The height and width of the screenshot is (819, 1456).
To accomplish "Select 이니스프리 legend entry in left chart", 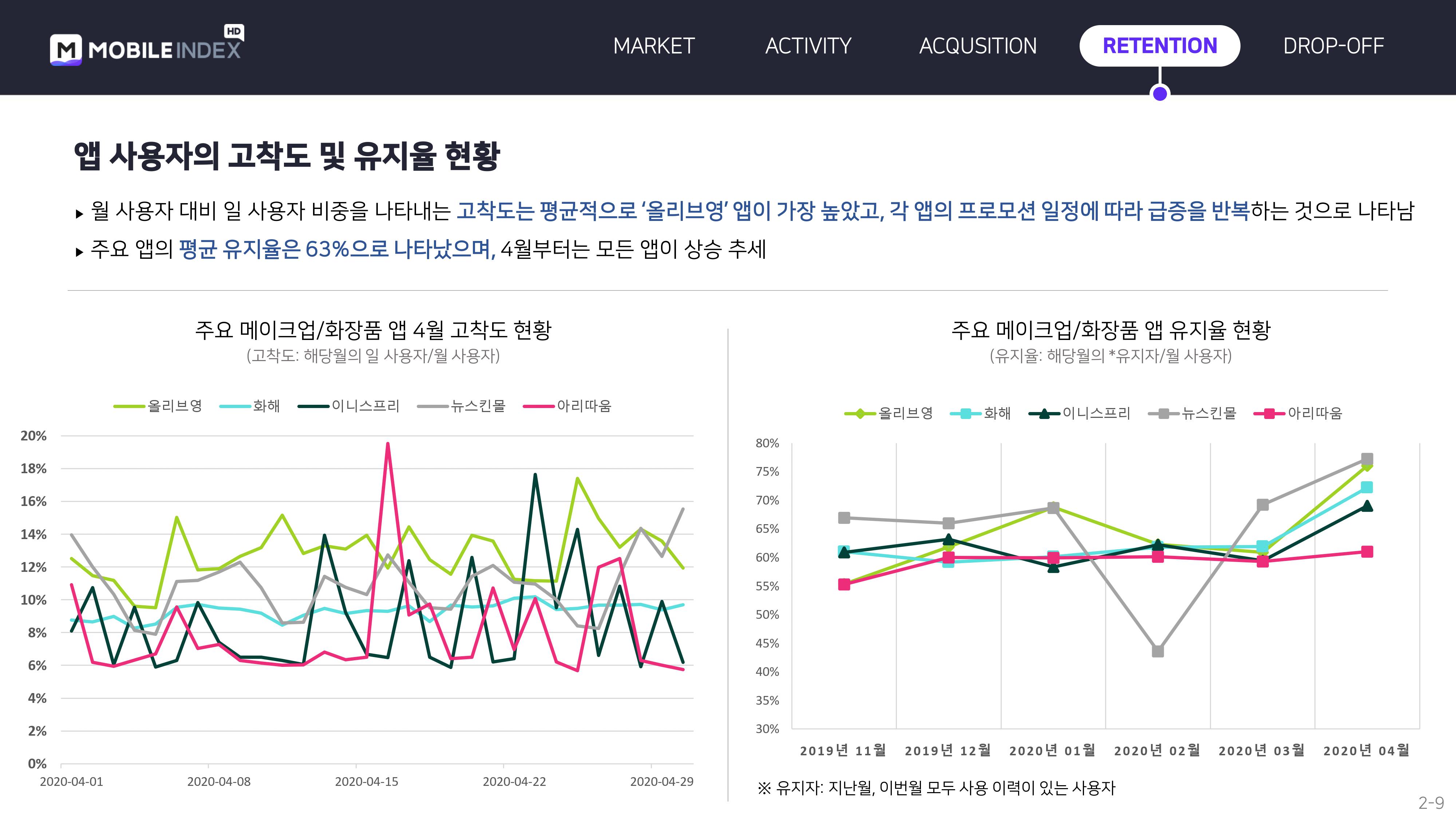I will pyautogui.click(x=349, y=406).
